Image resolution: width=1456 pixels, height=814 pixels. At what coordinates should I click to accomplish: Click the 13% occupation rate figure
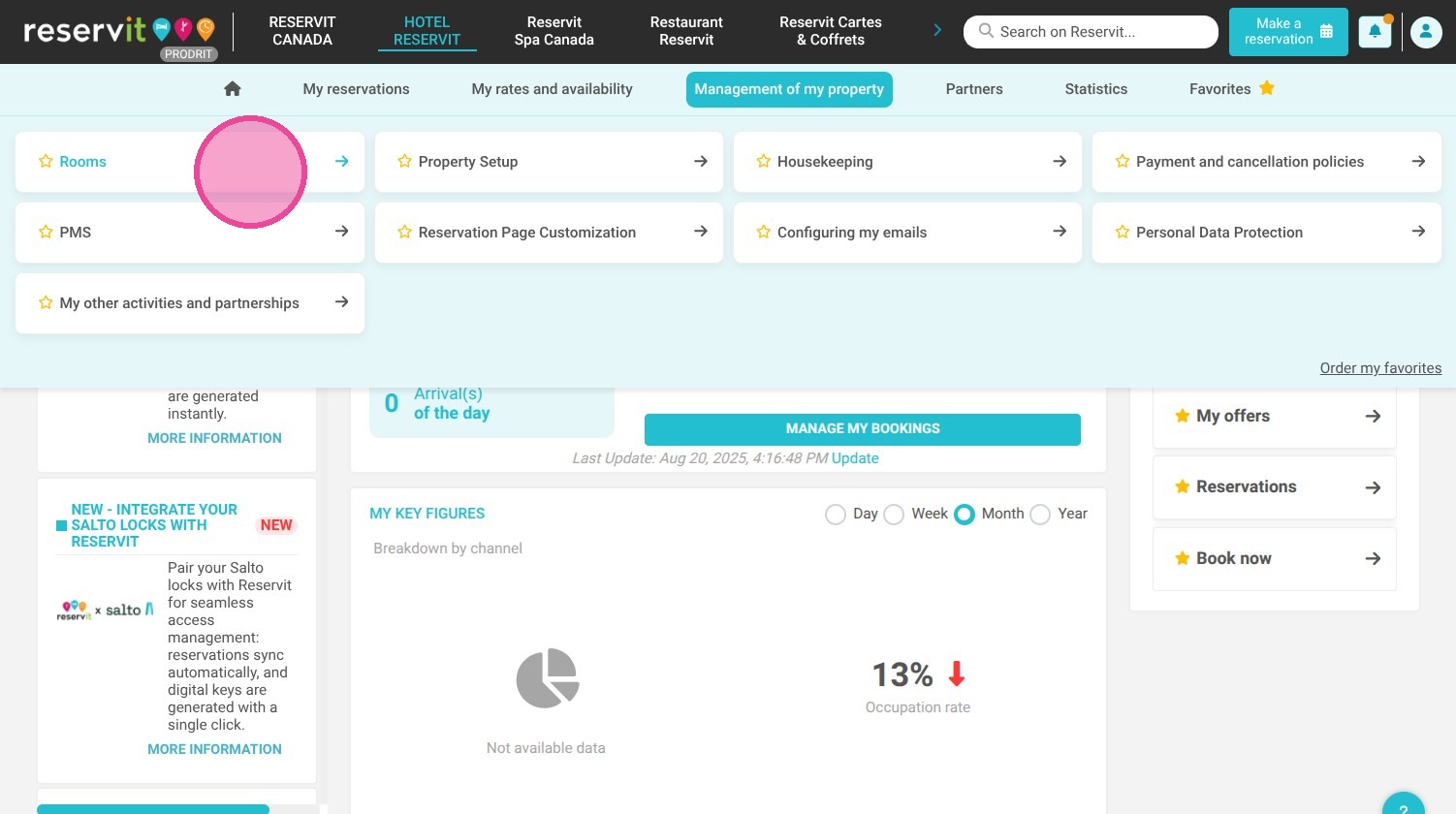pos(902,674)
